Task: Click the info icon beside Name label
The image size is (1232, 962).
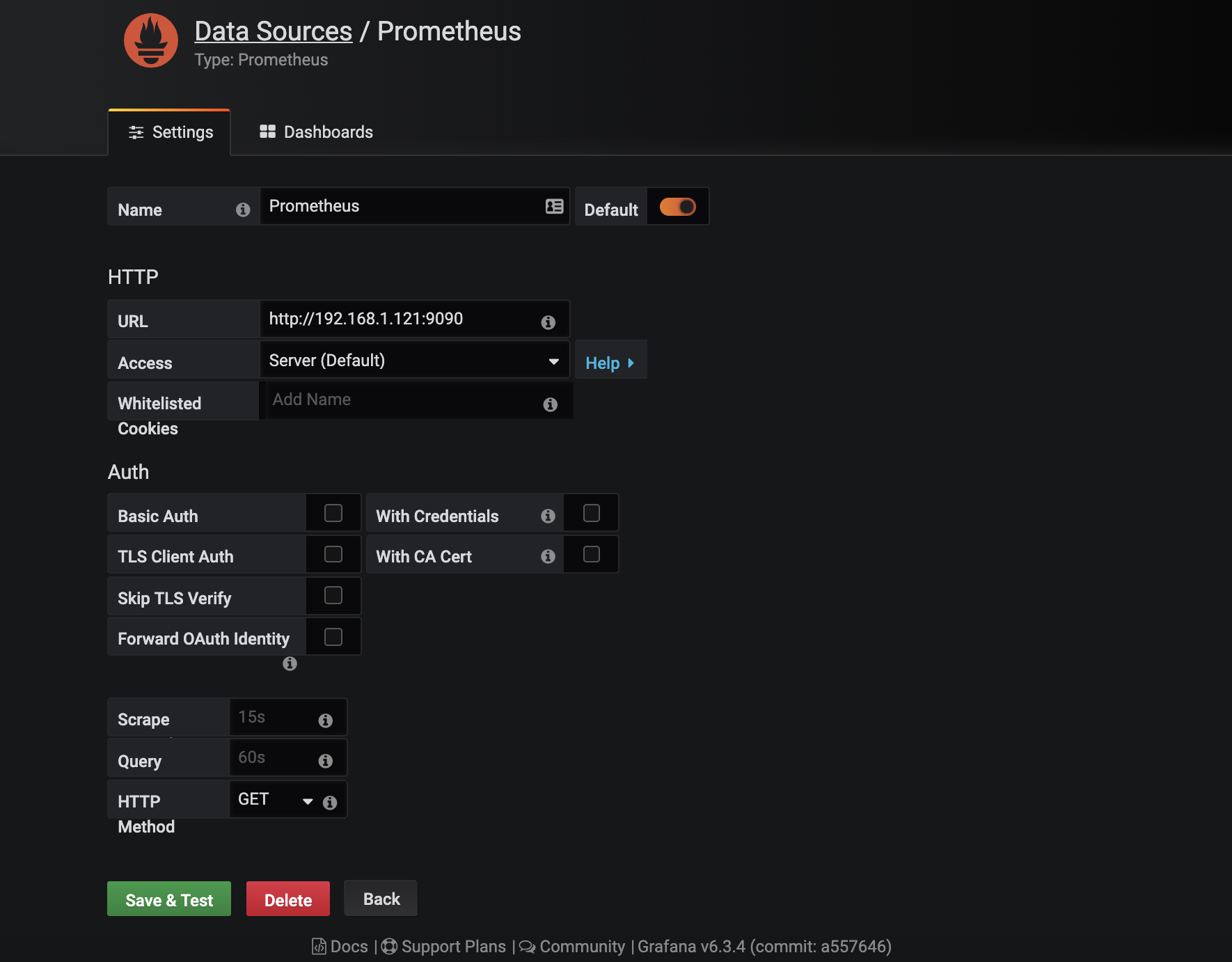Action: pos(243,210)
